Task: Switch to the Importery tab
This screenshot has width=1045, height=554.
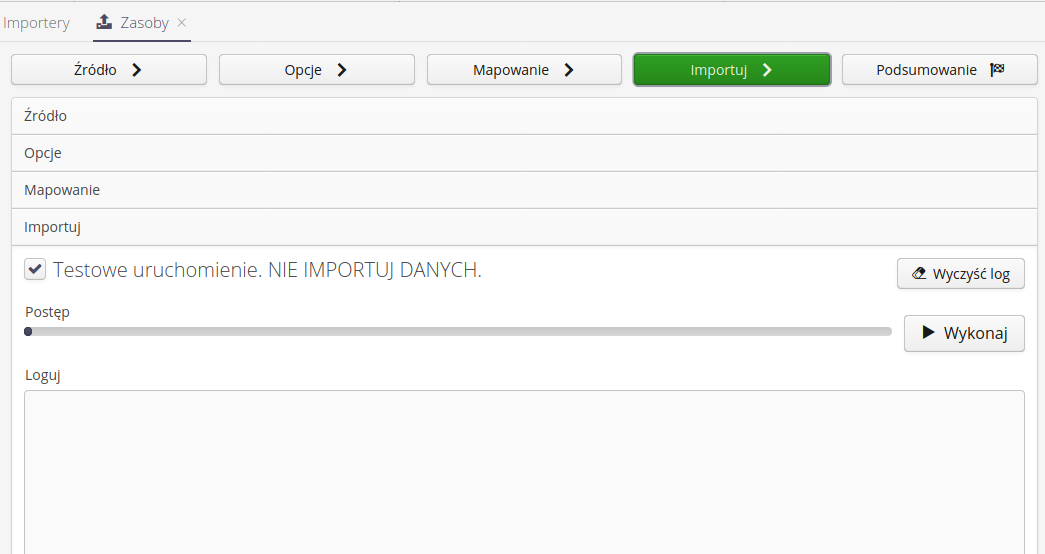Action: pyautogui.click(x=36, y=23)
